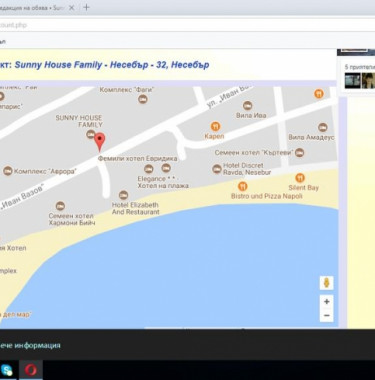Open Opera browser in the taskbar
This screenshot has height=380, width=375.
coord(30,370)
